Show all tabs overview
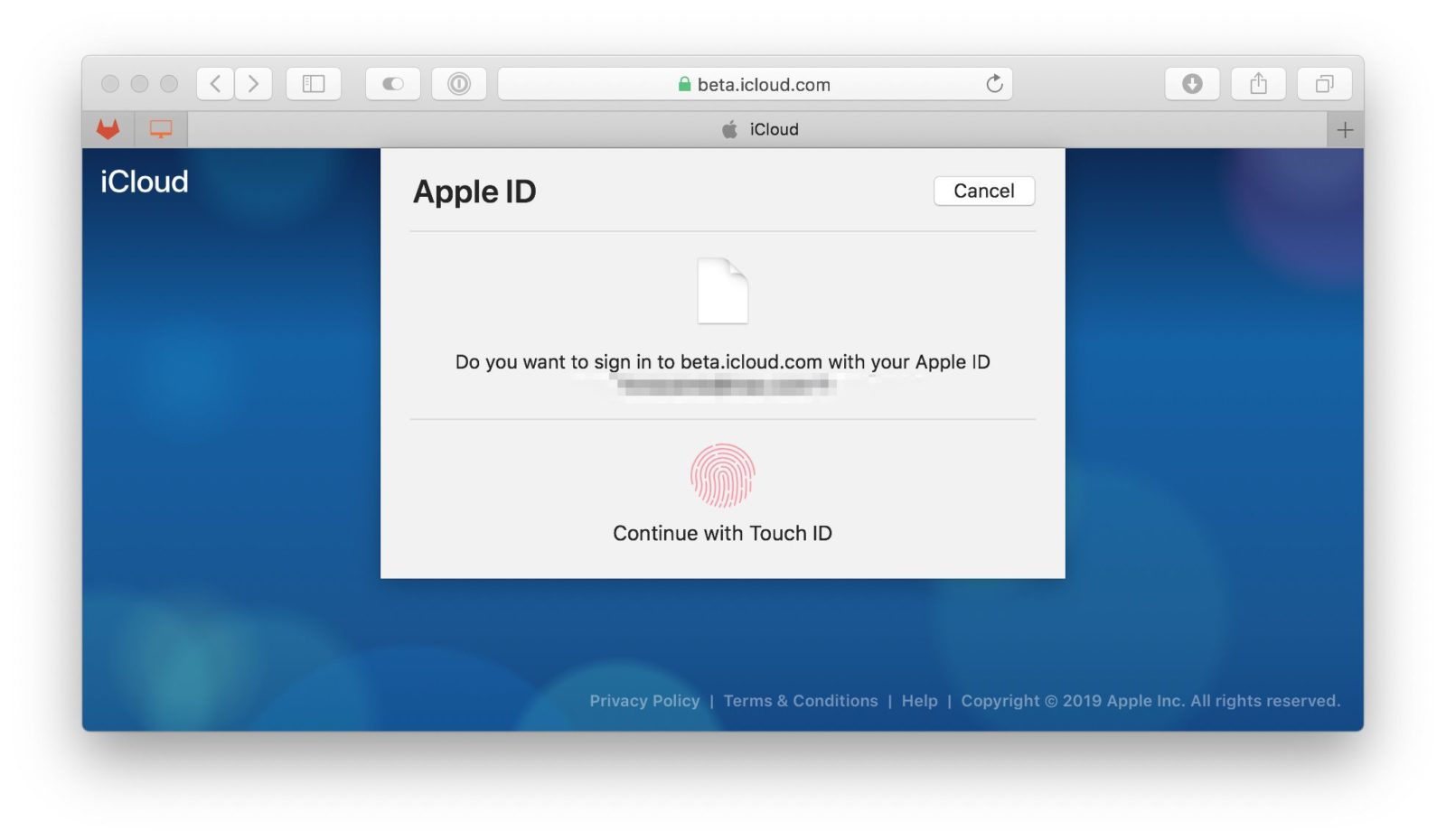 pos(1324,84)
